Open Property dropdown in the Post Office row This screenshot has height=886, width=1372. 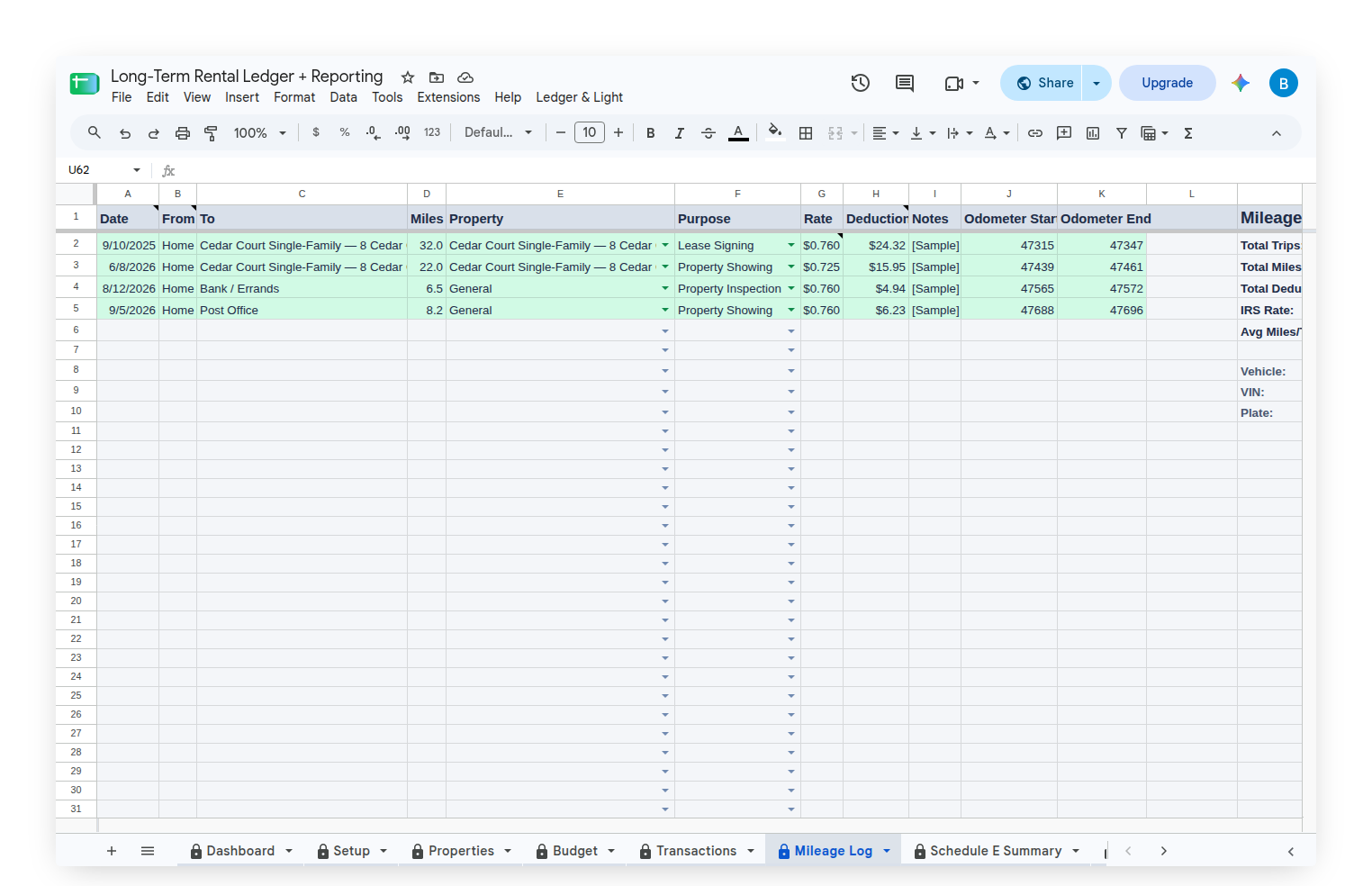665,310
